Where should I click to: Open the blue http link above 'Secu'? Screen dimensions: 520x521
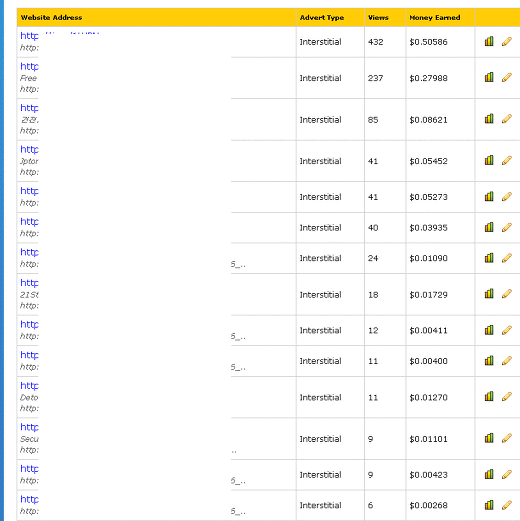[x=29, y=427]
